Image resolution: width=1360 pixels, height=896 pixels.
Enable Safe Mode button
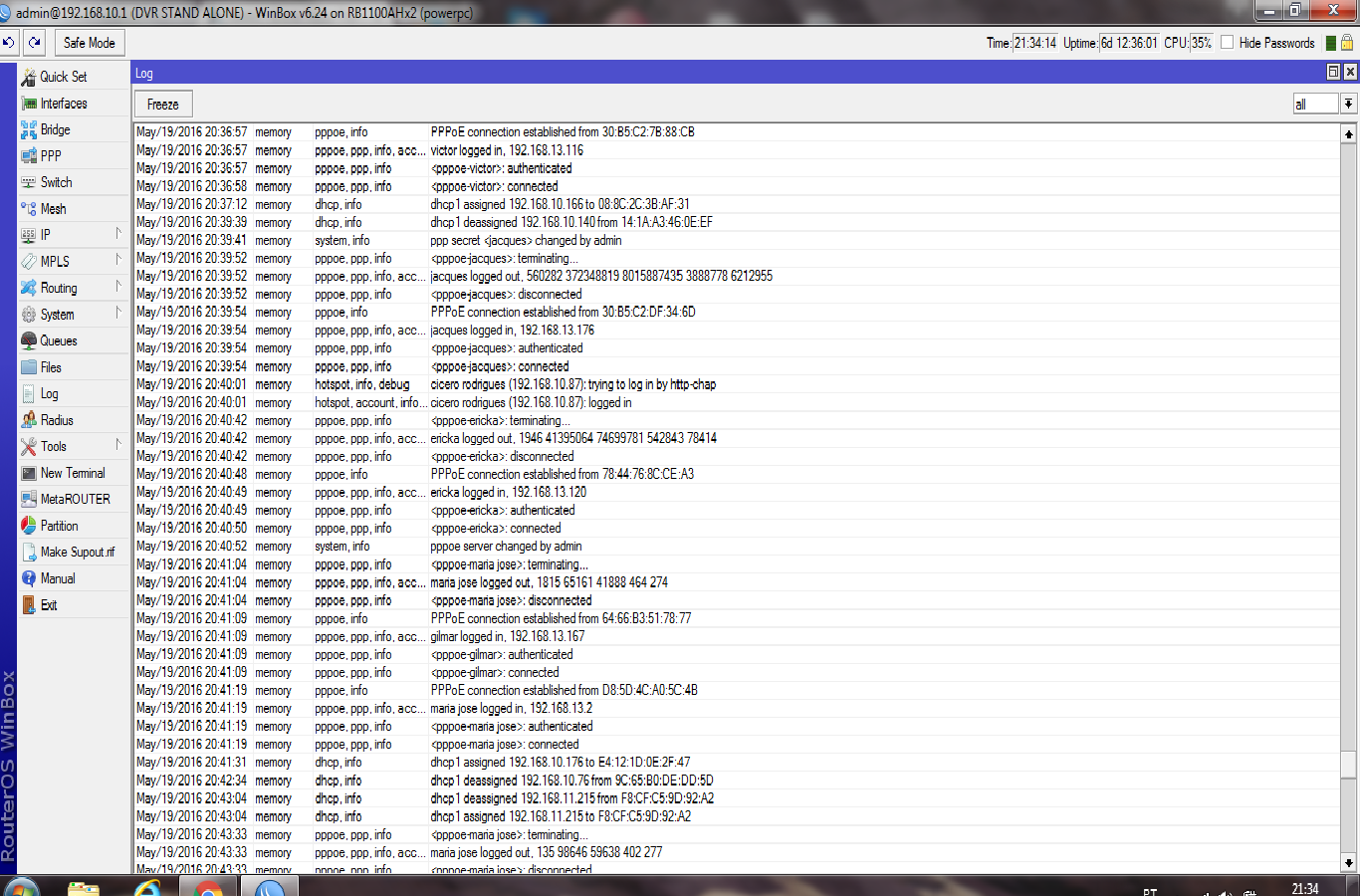point(90,43)
